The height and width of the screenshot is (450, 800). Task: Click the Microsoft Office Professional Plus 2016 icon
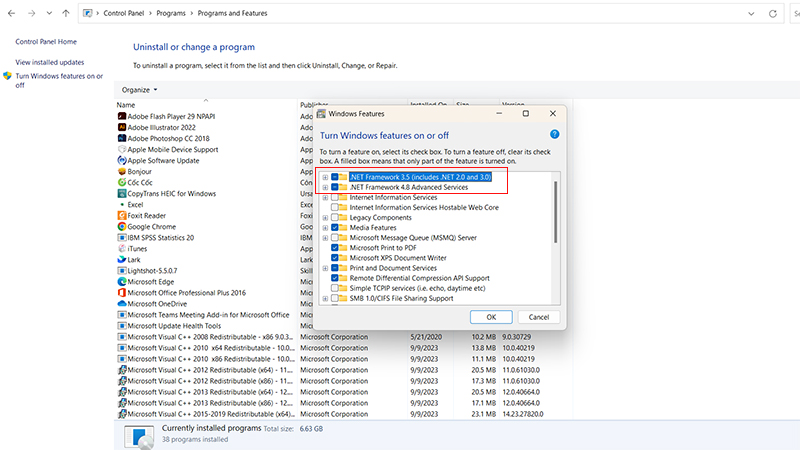(x=122, y=293)
